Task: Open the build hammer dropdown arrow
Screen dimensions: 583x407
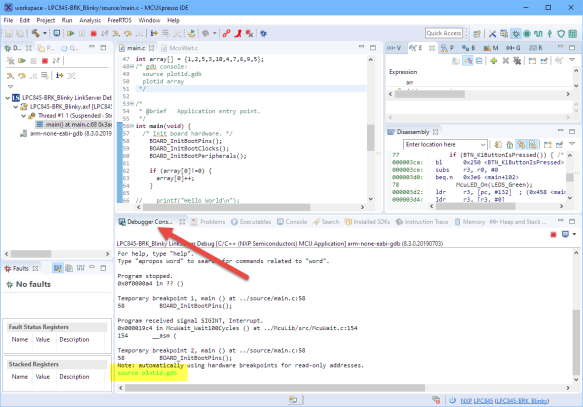Action: (45, 33)
